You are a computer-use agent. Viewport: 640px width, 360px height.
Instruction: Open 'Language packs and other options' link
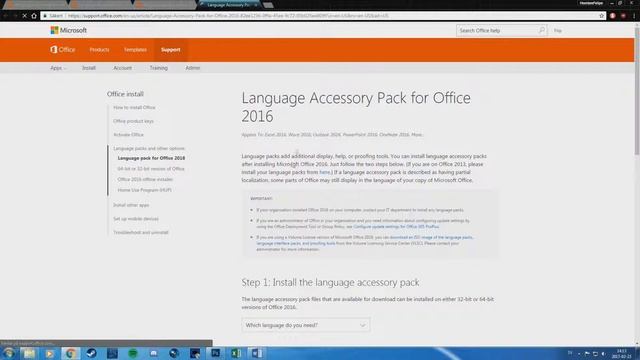tap(149, 148)
